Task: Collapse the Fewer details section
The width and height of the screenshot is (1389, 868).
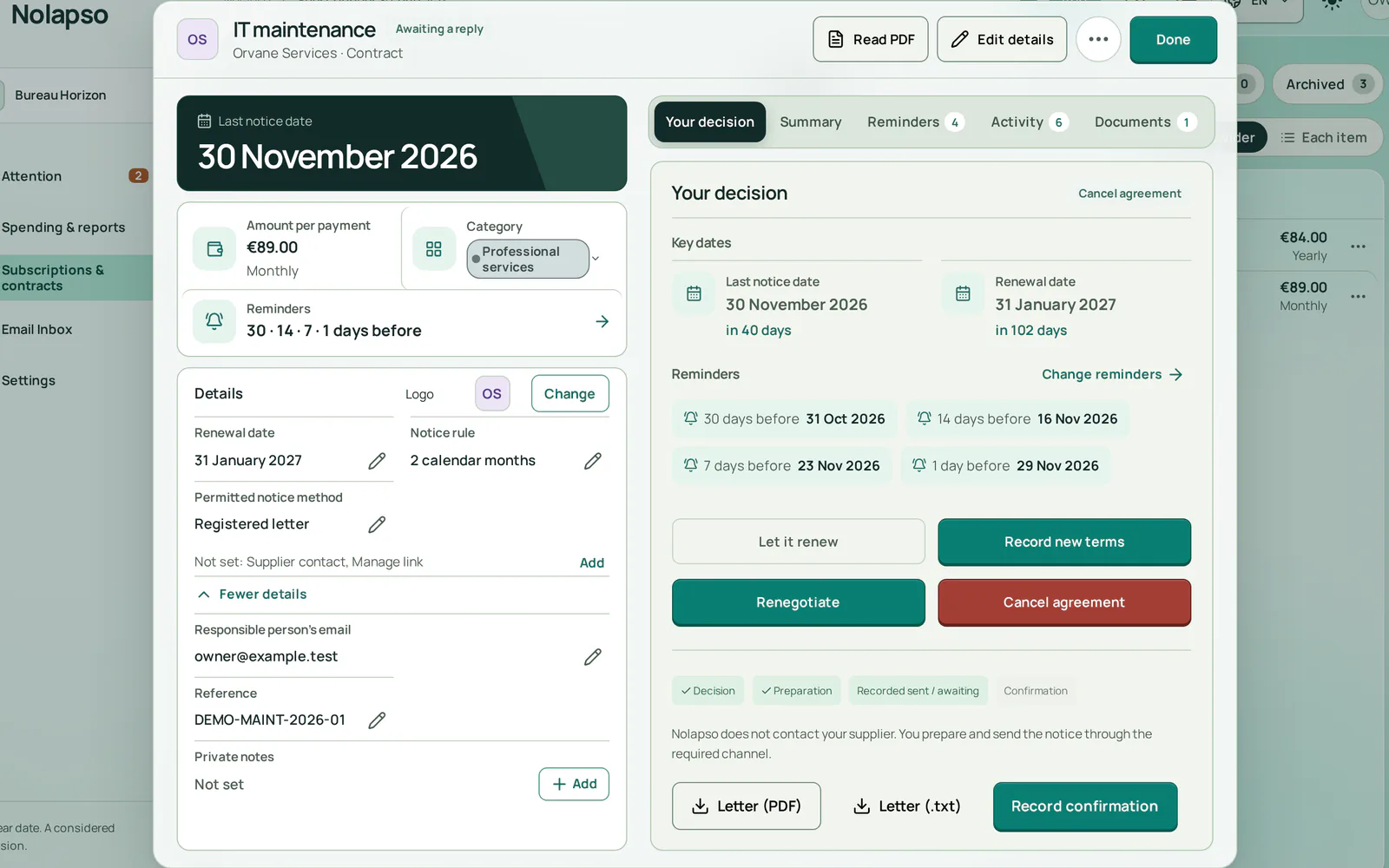Action: pyautogui.click(x=251, y=595)
